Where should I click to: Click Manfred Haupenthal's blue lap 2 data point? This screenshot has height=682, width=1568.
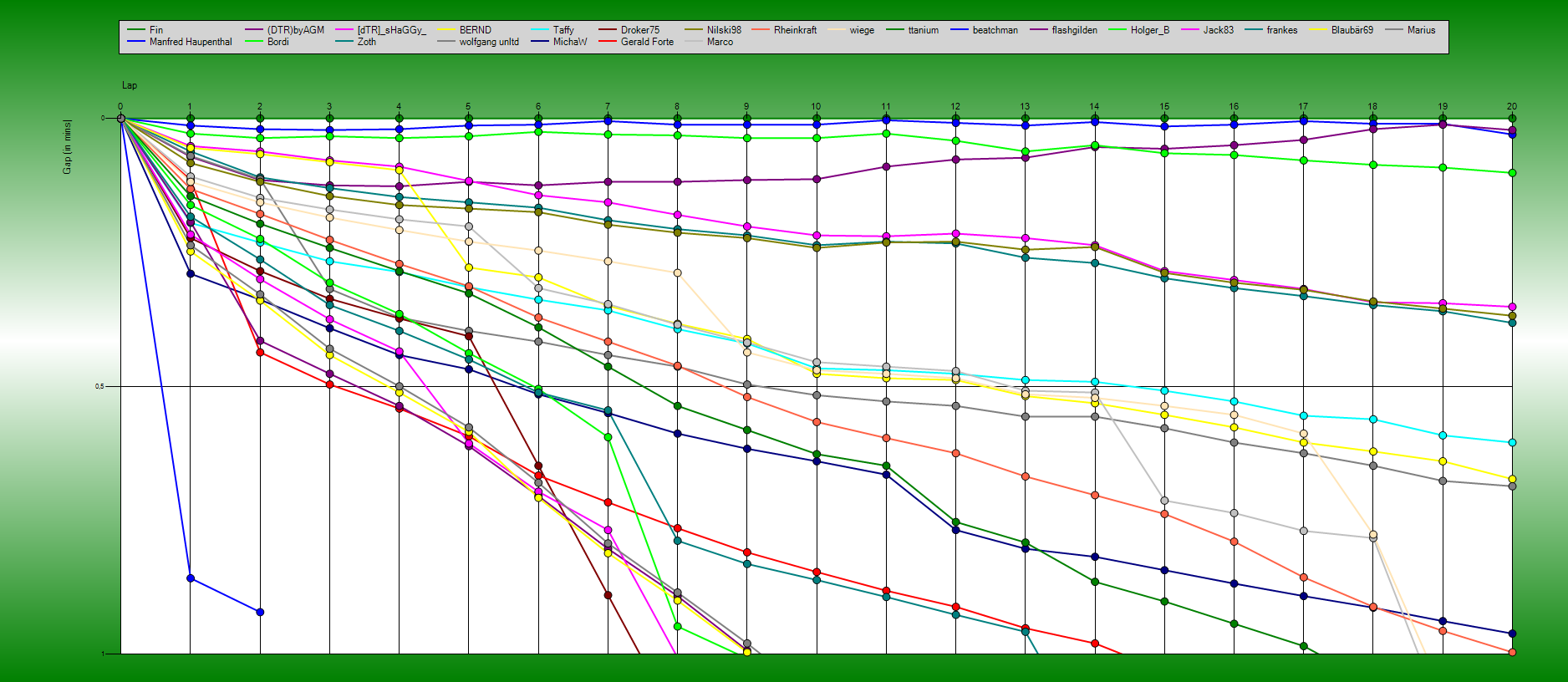click(x=260, y=613)
